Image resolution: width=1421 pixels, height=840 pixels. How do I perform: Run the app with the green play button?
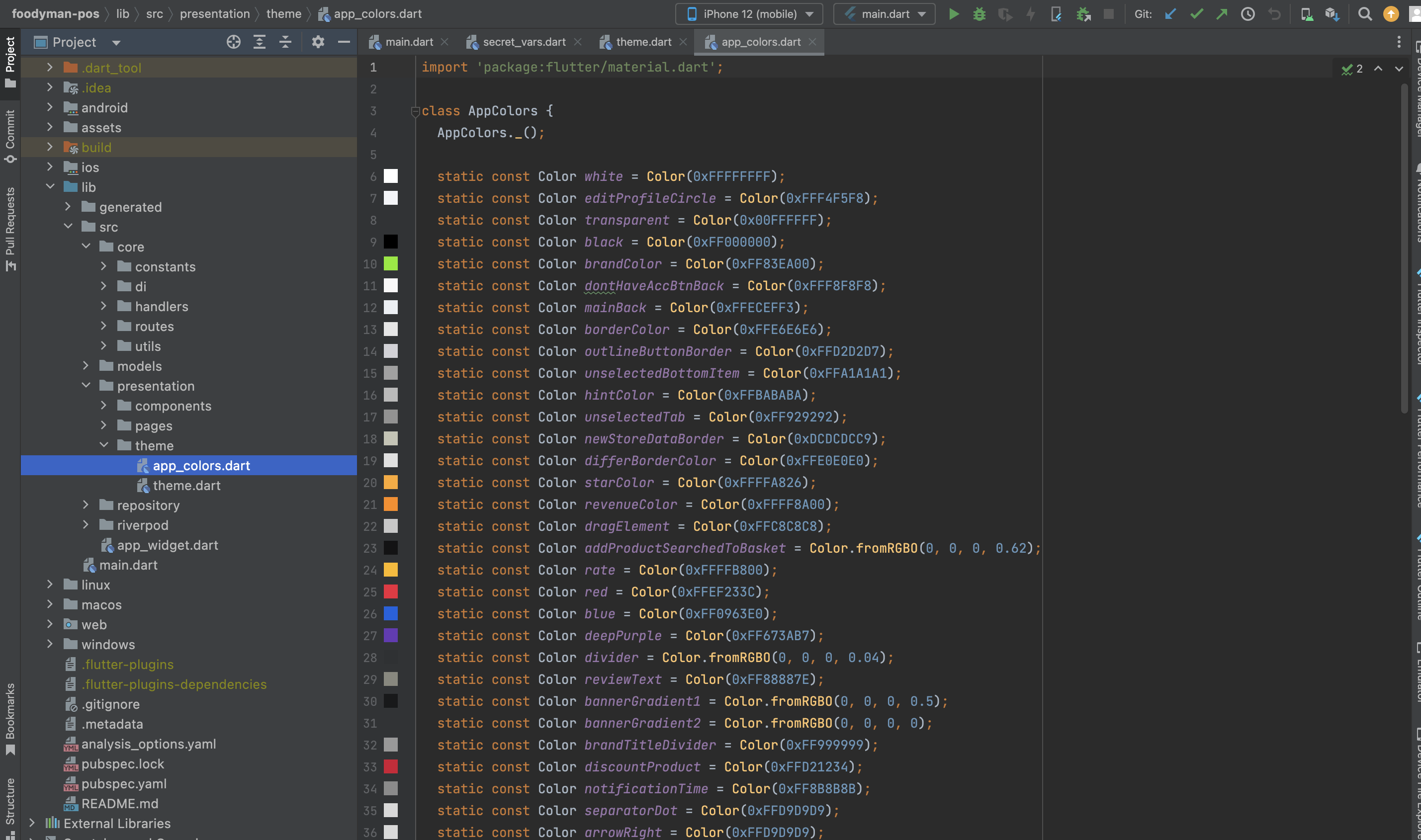[x=954, y=14]
